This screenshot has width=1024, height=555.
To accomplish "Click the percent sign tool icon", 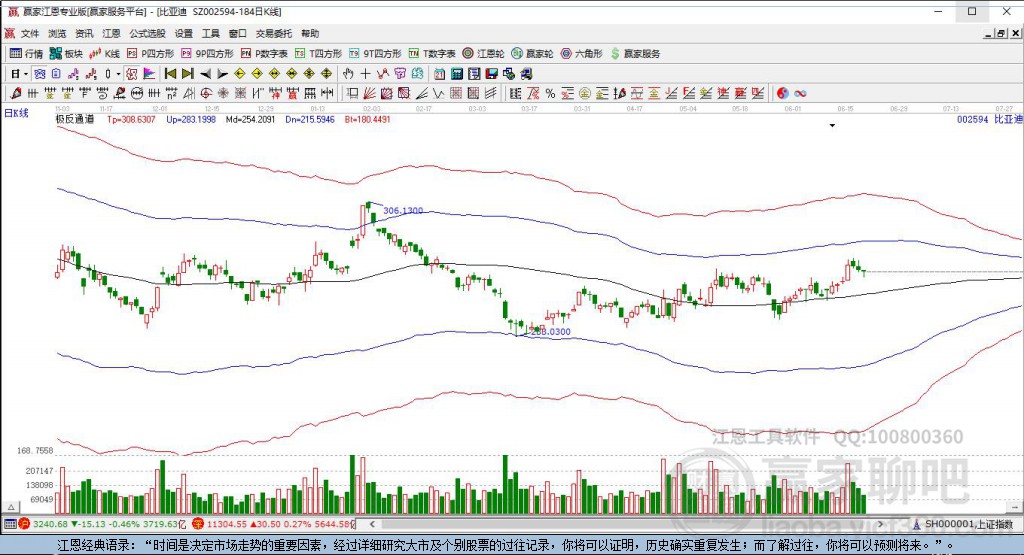I will 551,93.
